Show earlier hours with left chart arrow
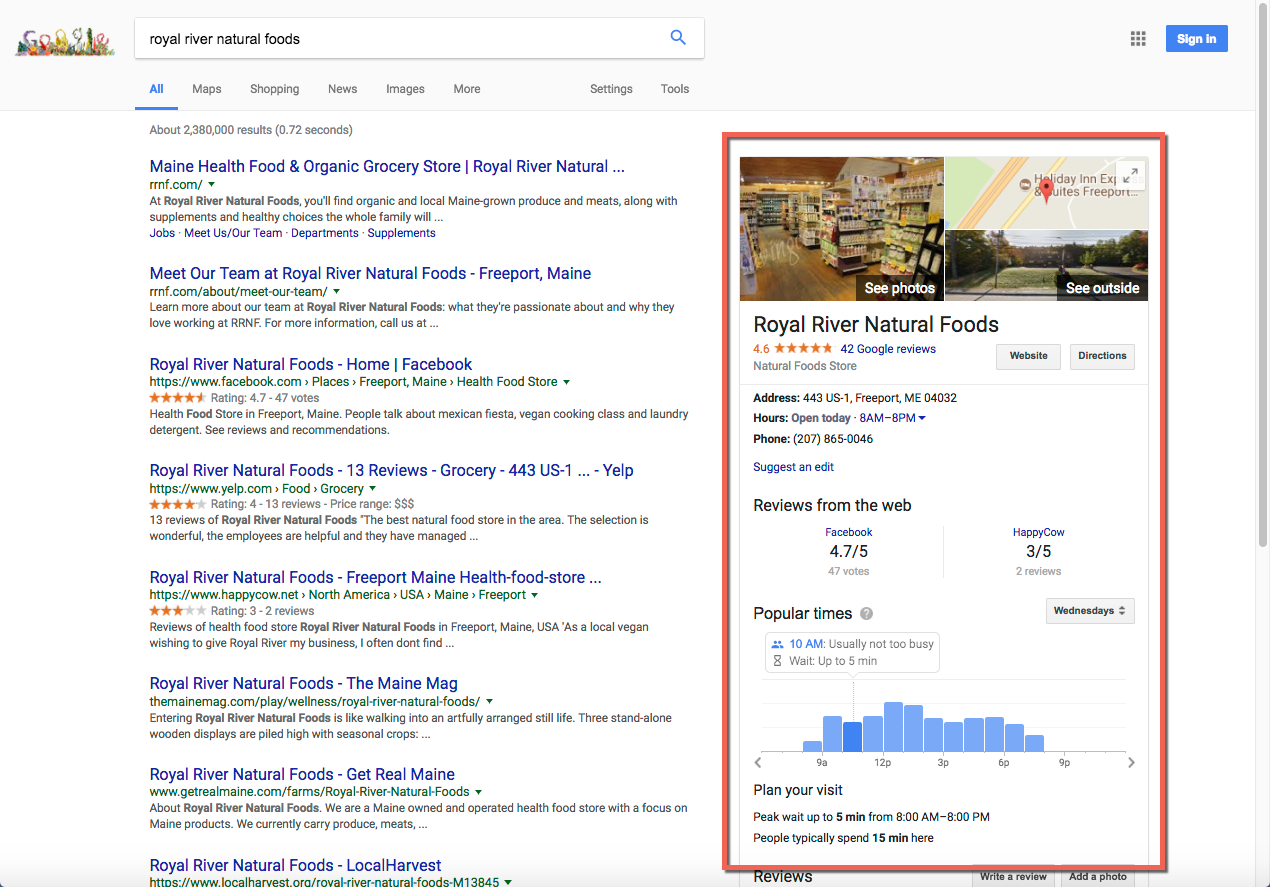This screenshot has width=1270, height=887. 757,762
